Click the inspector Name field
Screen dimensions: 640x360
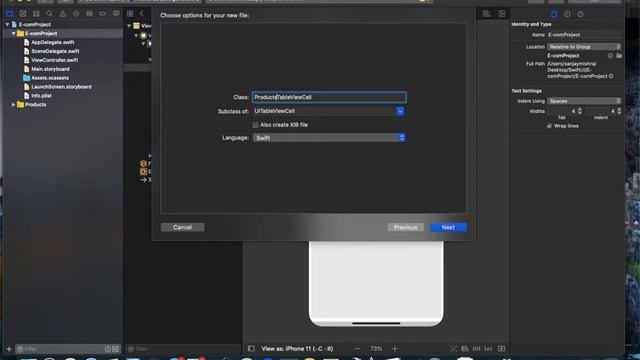pos(584,35)
